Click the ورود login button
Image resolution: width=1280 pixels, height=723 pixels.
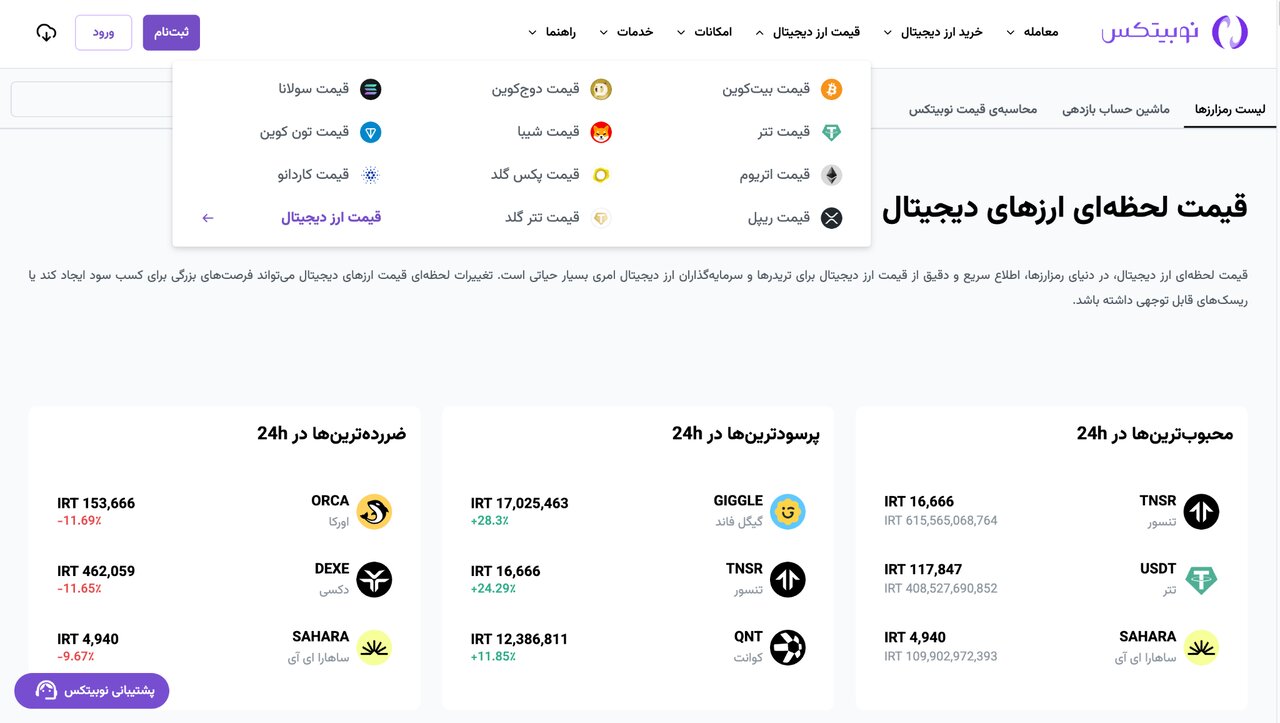(x=103, y=32)
